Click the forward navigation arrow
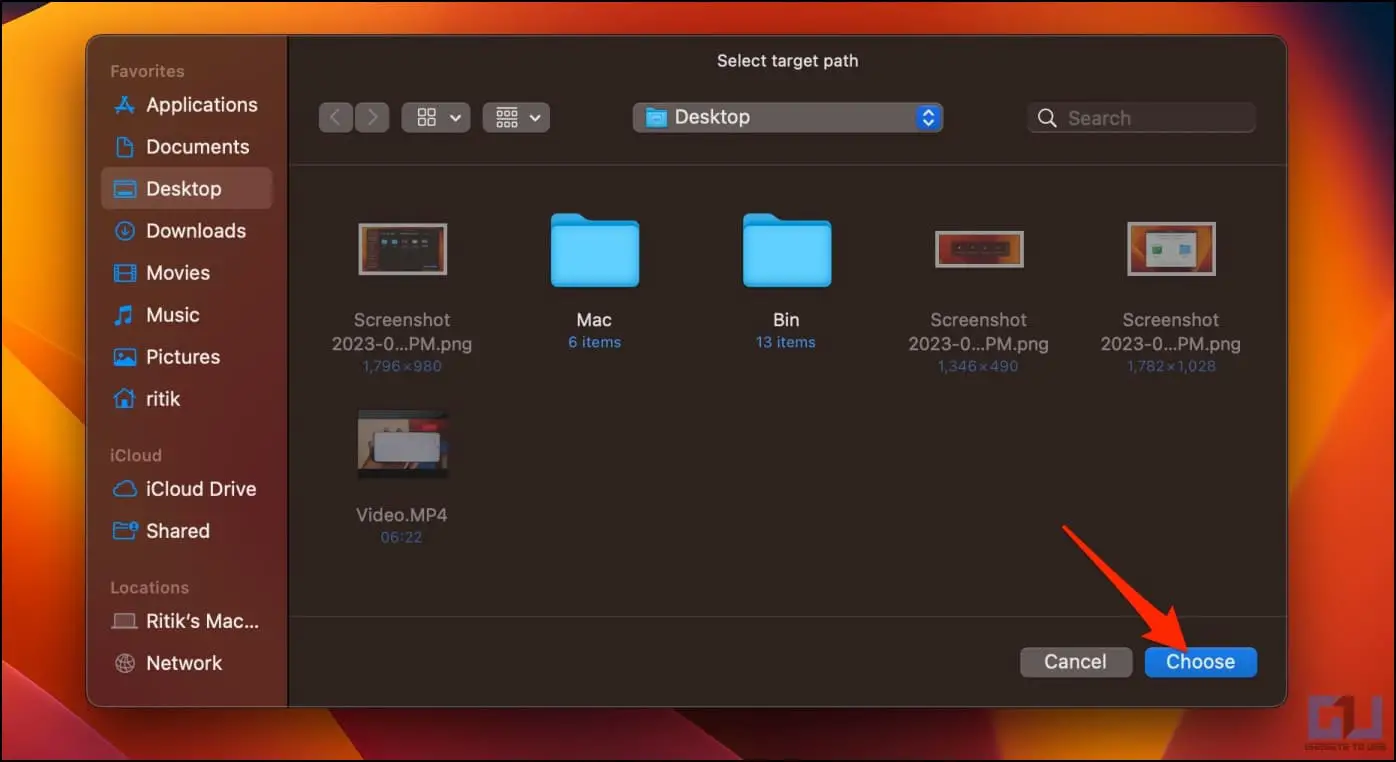 coord(372,118)
